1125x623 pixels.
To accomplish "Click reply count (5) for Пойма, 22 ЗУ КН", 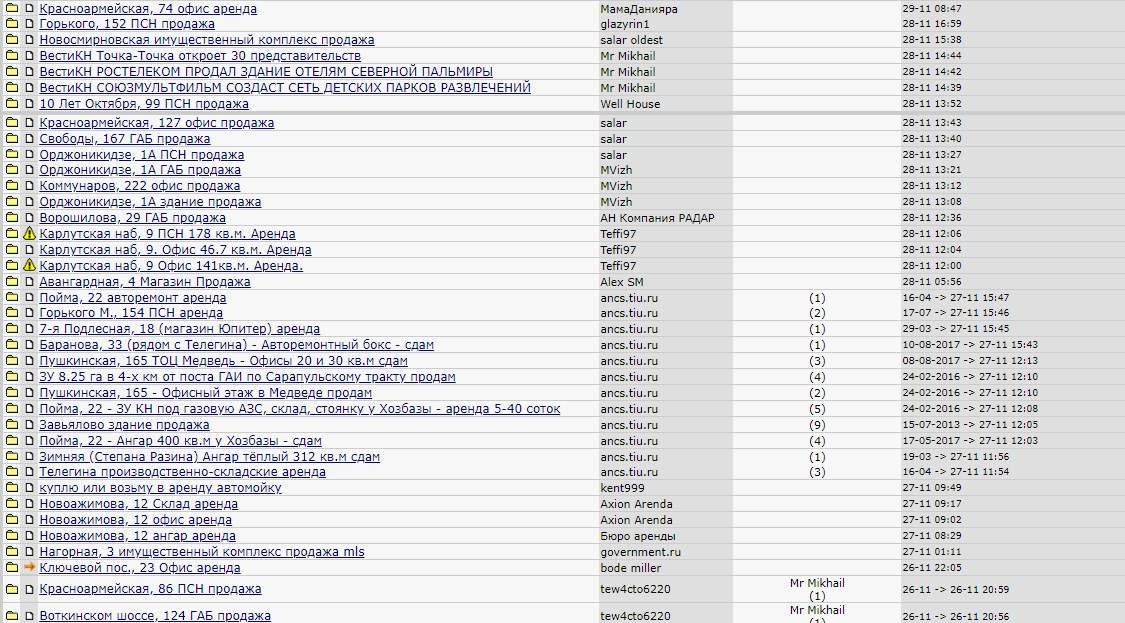I will (817, 408).
